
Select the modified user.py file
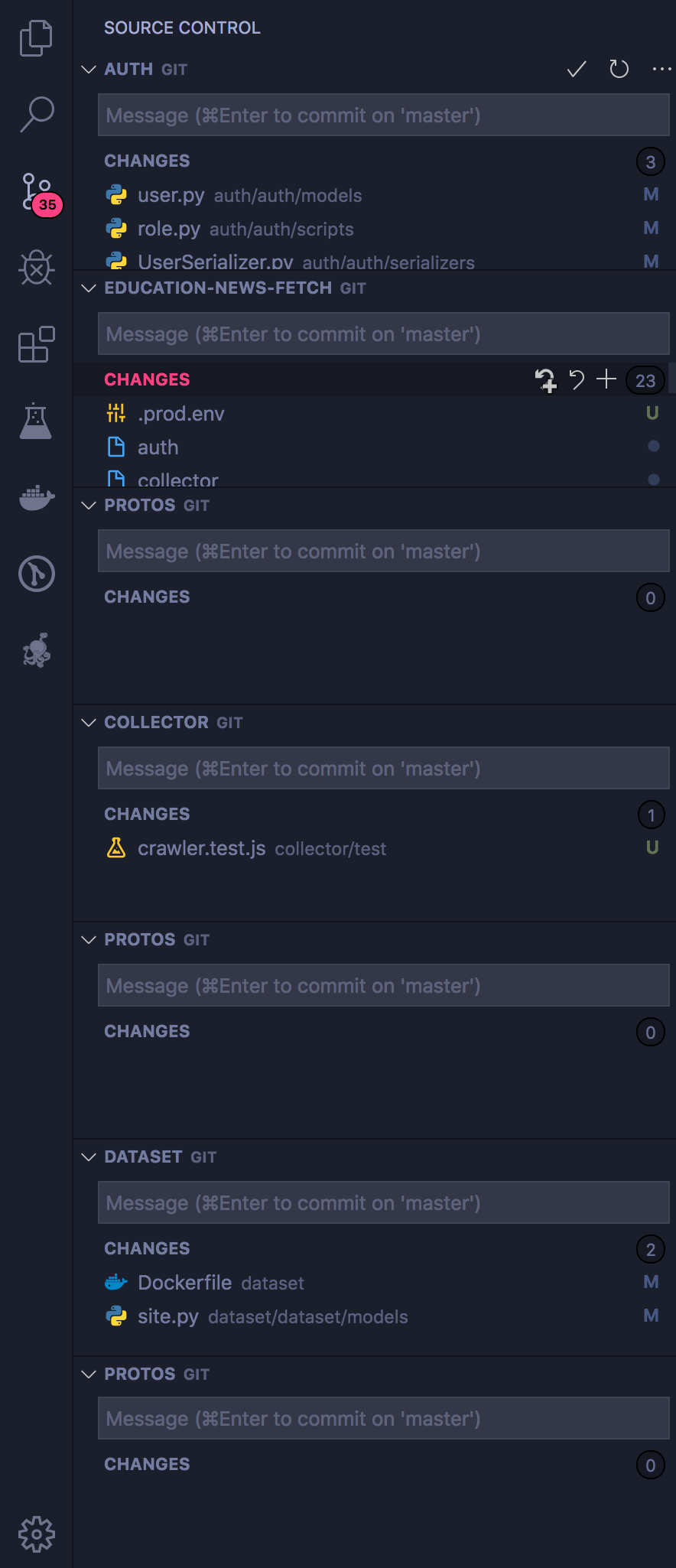tap(171, 195)
